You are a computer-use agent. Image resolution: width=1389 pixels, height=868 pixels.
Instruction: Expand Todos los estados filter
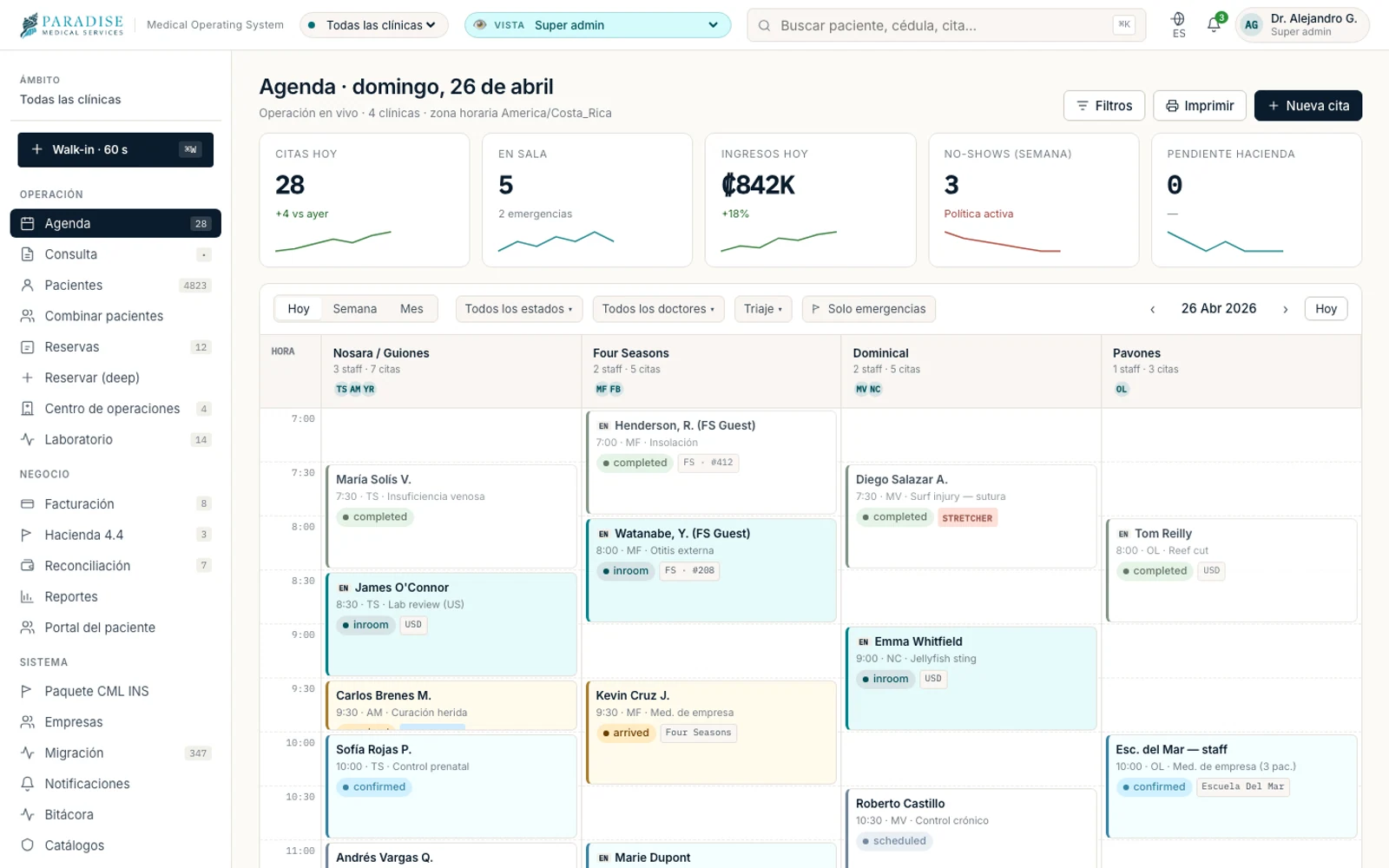click(x=518, y=309)
